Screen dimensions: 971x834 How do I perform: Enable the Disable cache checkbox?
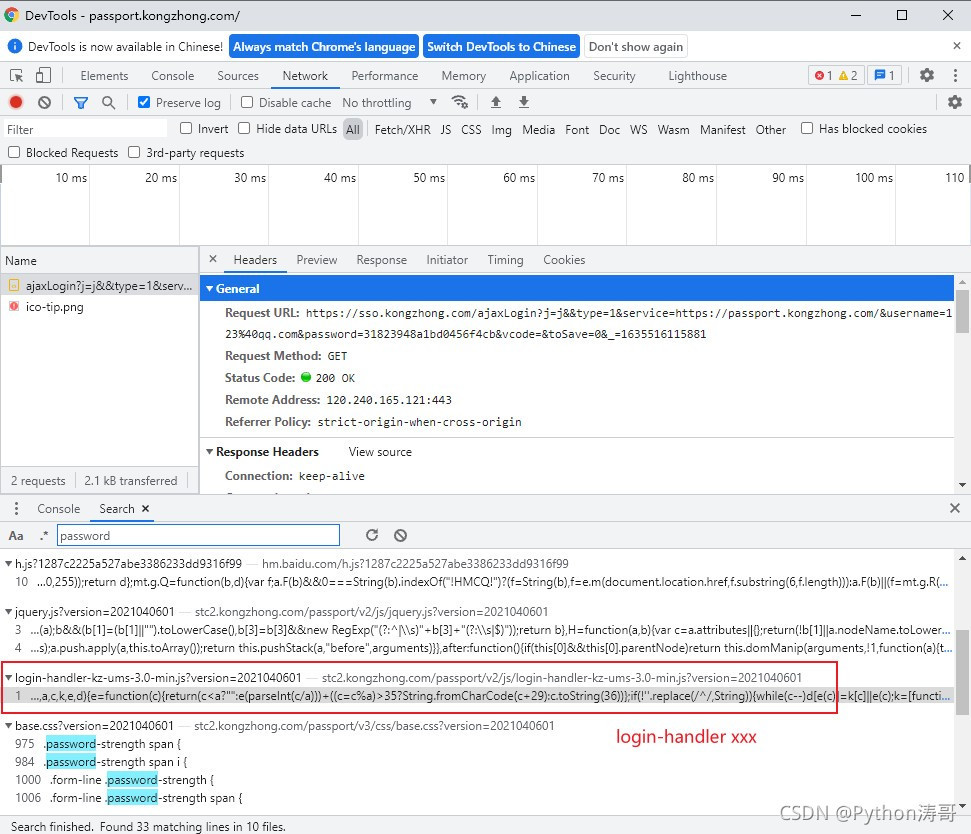(x=246, y=102)
